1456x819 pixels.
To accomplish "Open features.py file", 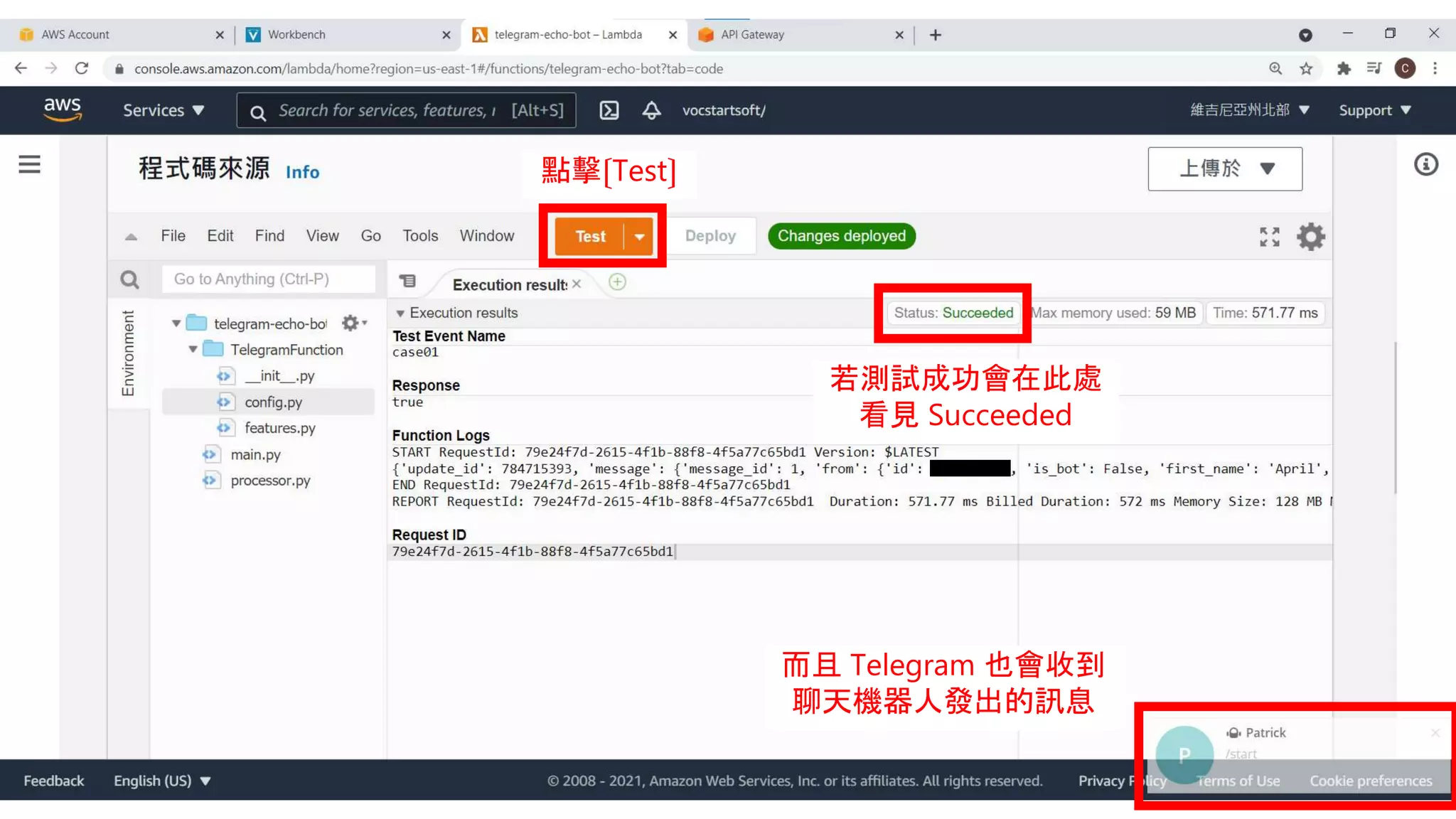I will coord(279,428).
